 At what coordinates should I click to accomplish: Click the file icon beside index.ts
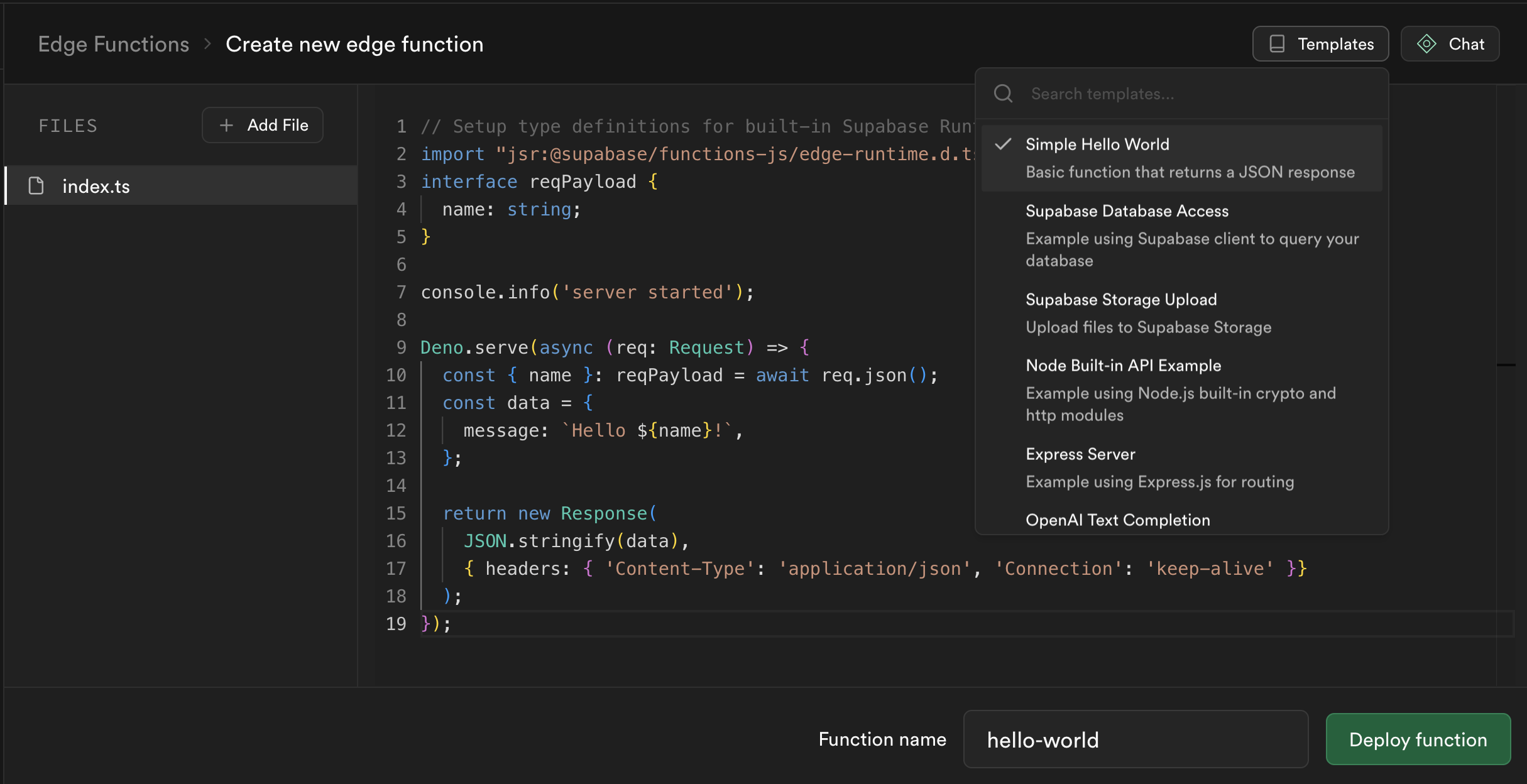(36, 186)
